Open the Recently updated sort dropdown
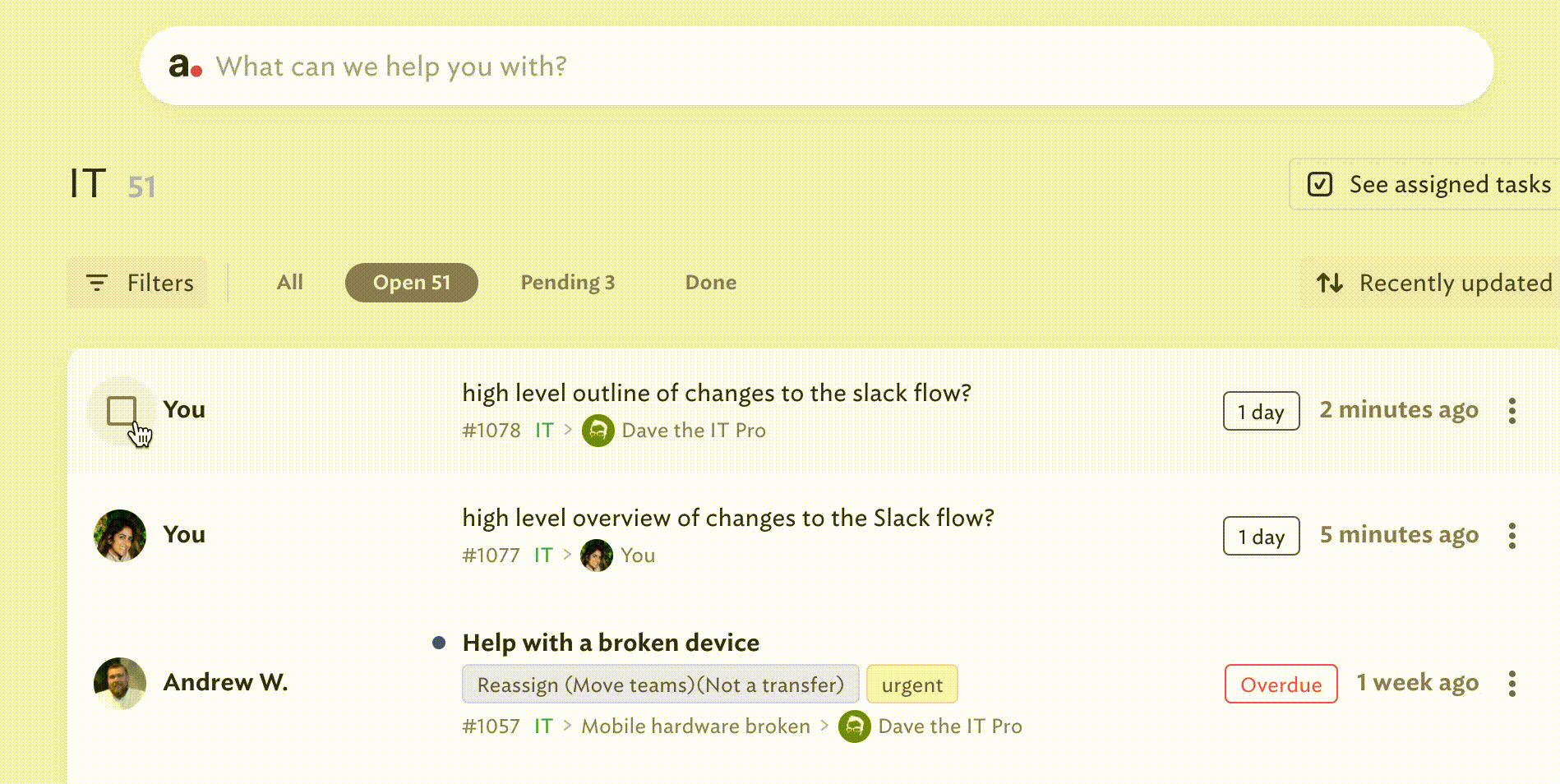The height and width of the screenshot is (784, 1560). coord(1434,283)
